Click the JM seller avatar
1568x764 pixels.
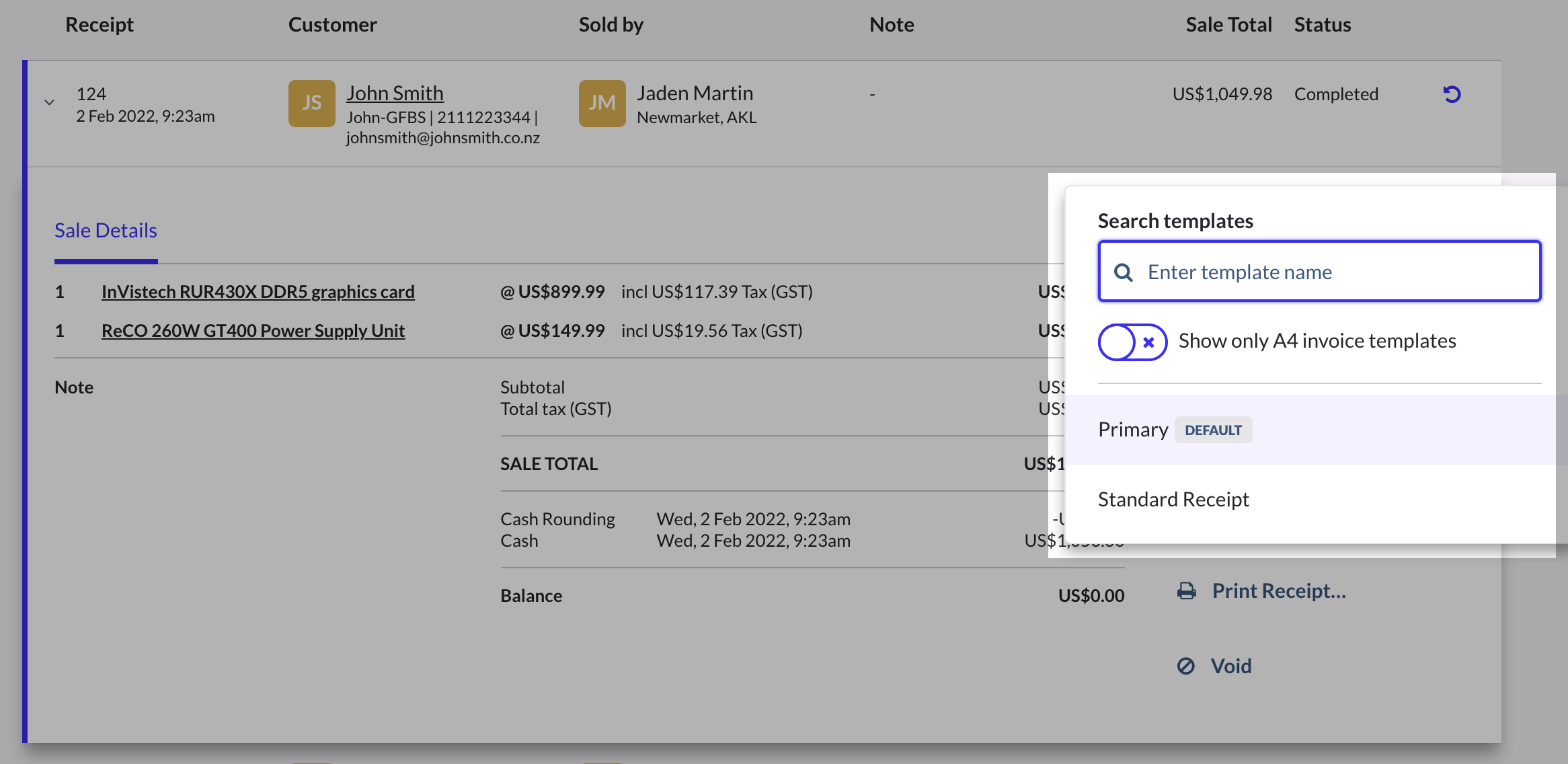tap(602, 104)
